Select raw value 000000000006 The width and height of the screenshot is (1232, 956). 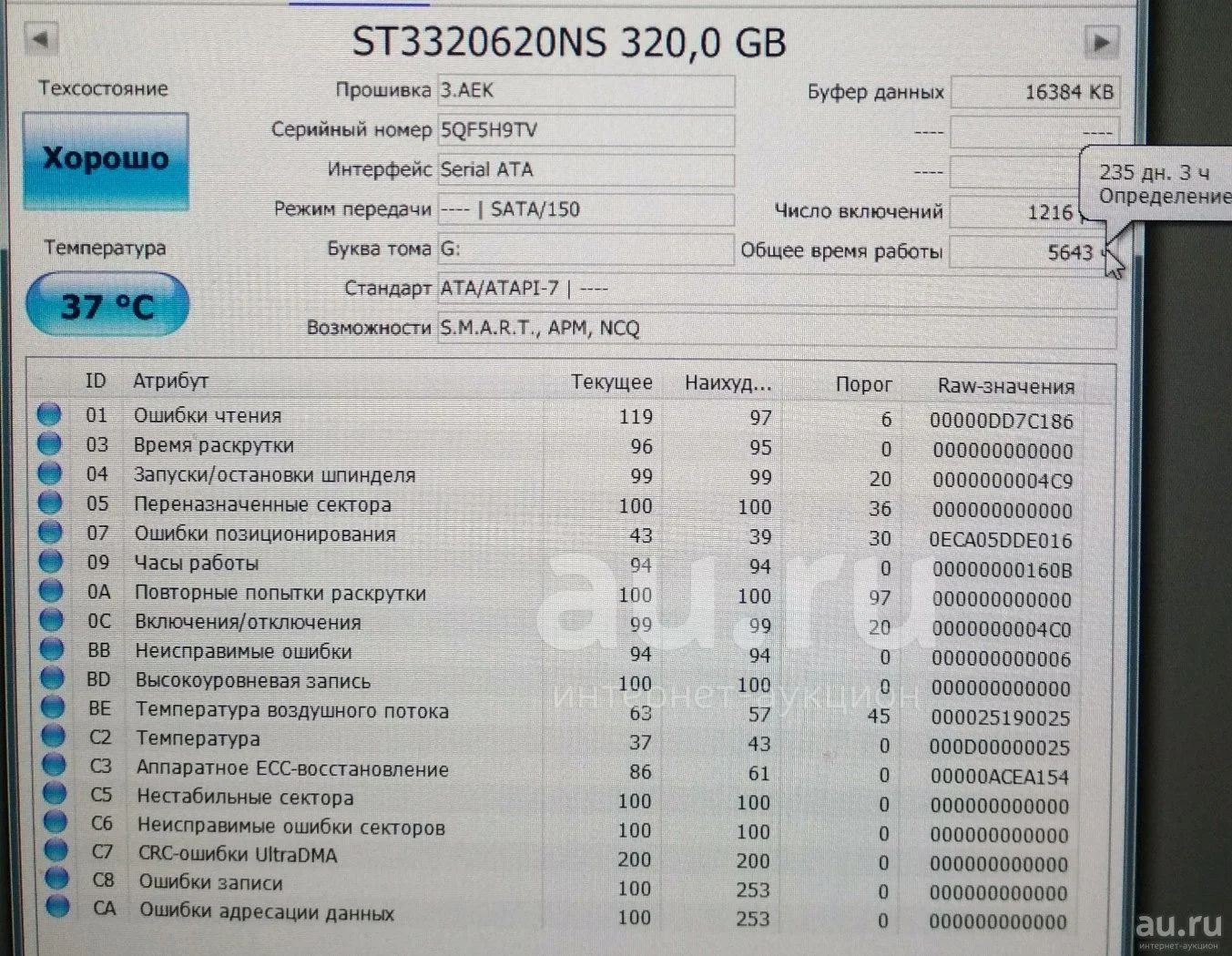point(1002,658)
